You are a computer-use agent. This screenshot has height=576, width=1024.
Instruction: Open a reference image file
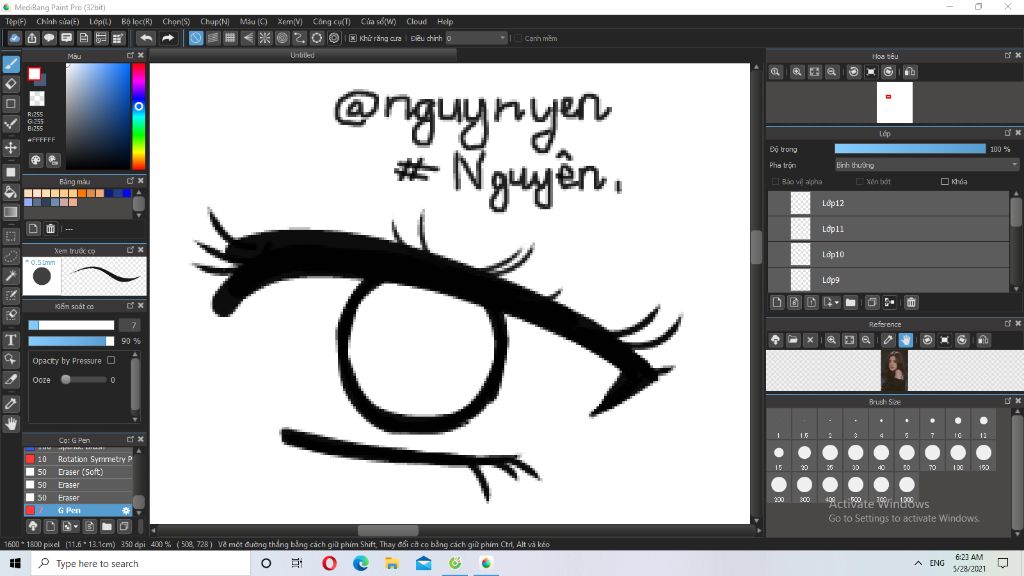793,340
